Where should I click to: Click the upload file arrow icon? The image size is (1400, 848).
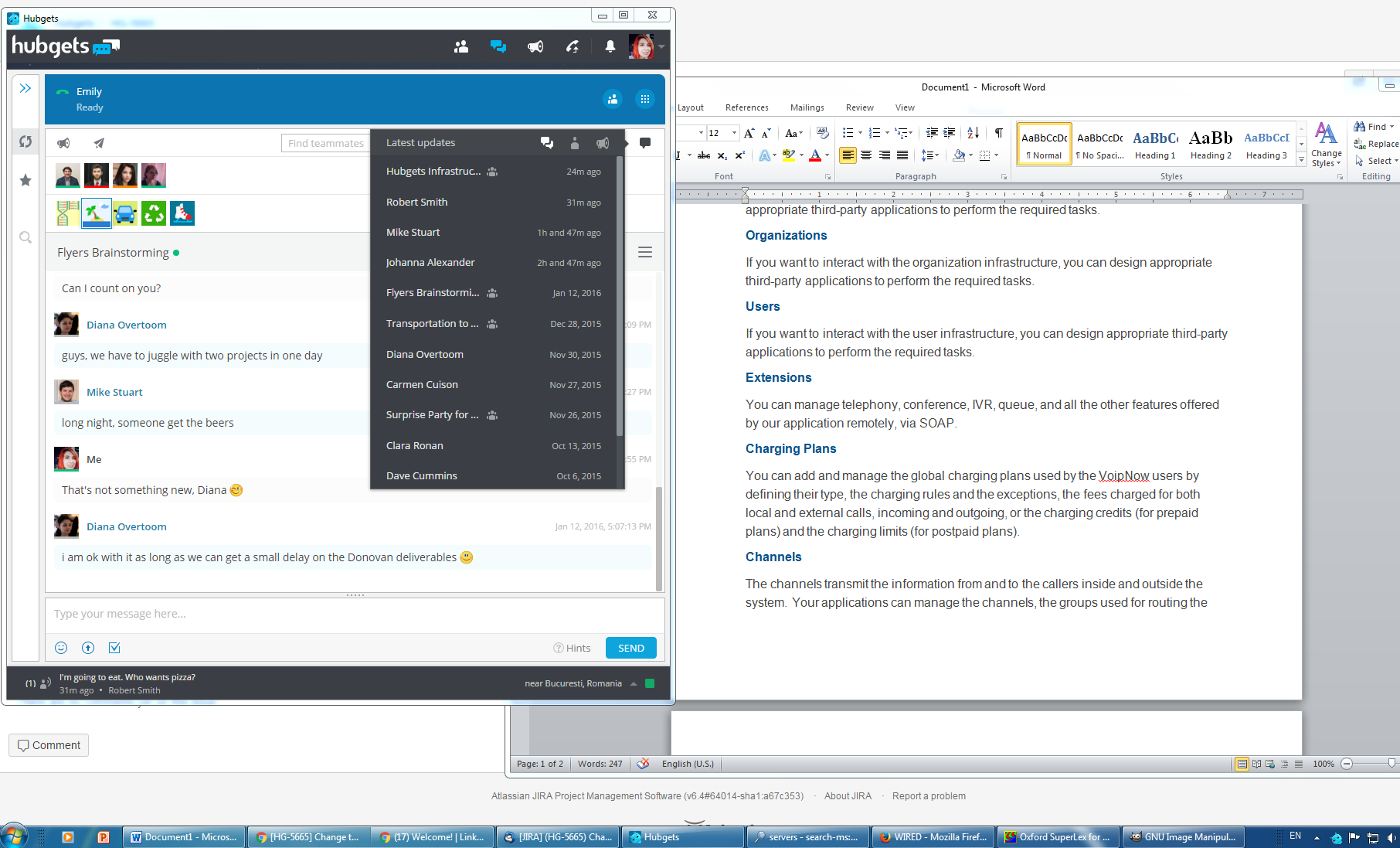pos(88,648)
